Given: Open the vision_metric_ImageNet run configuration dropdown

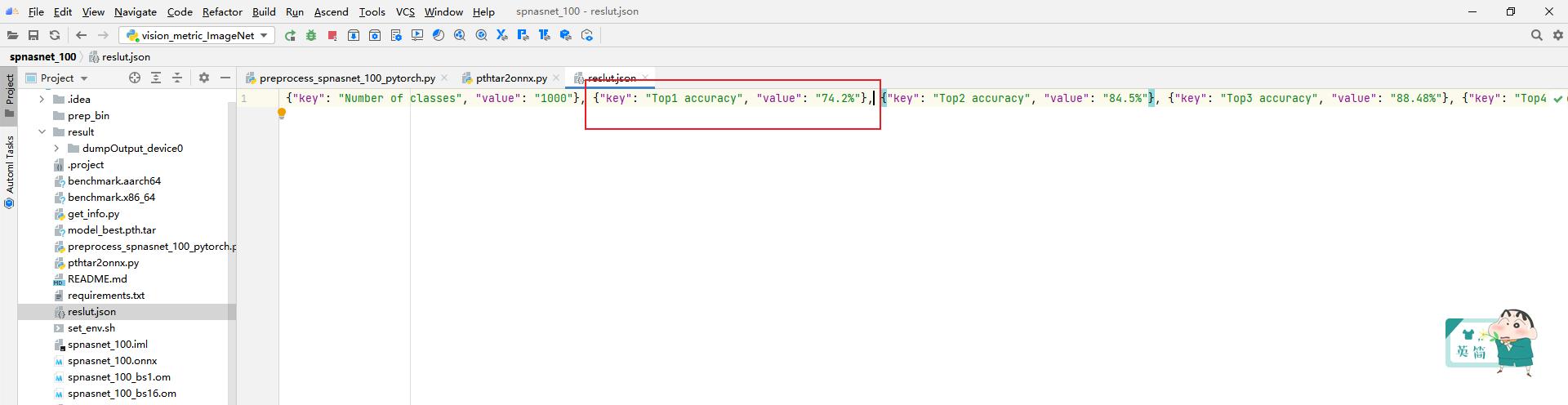Looking at the screenshot, I should pos(197,35).
